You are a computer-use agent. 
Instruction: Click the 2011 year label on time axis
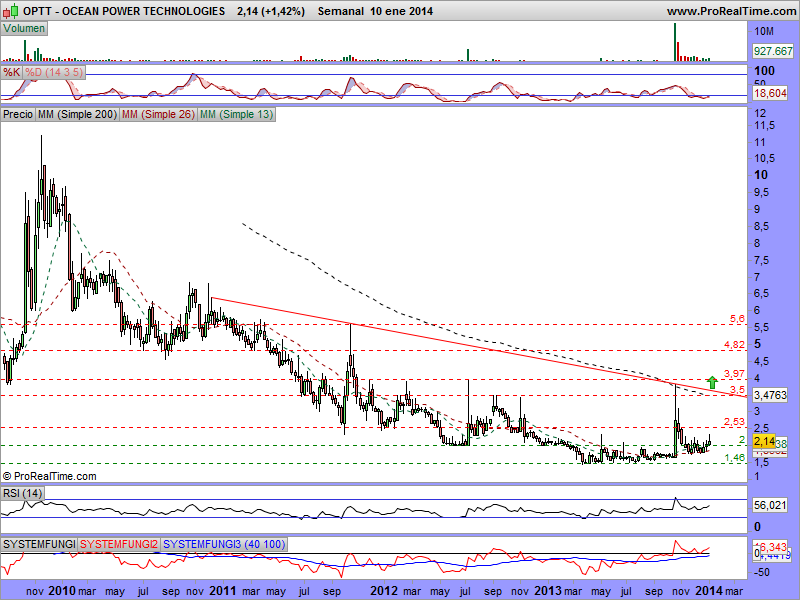(222, 591)
